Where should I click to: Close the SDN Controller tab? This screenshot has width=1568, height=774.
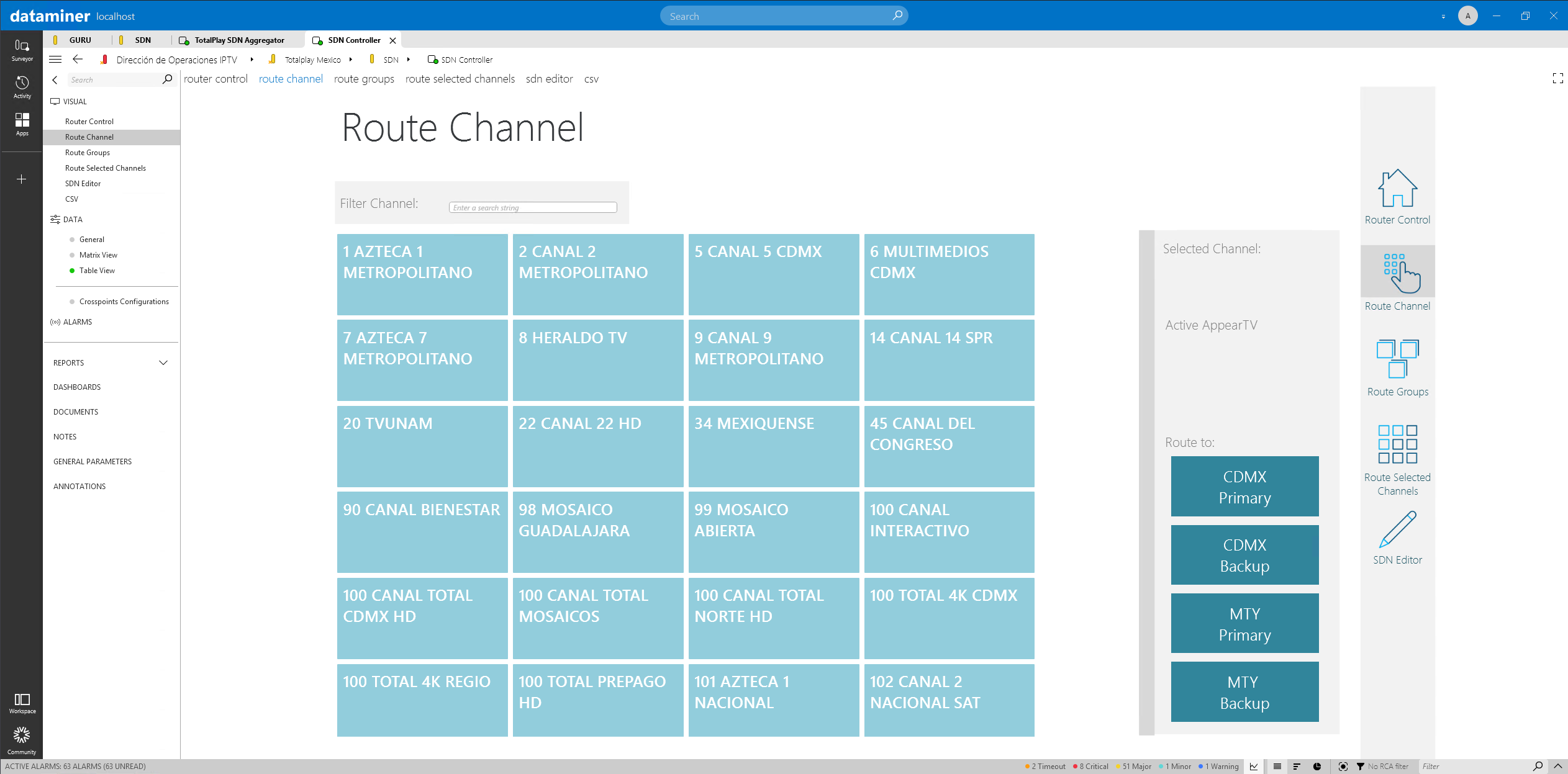[392, 40]
